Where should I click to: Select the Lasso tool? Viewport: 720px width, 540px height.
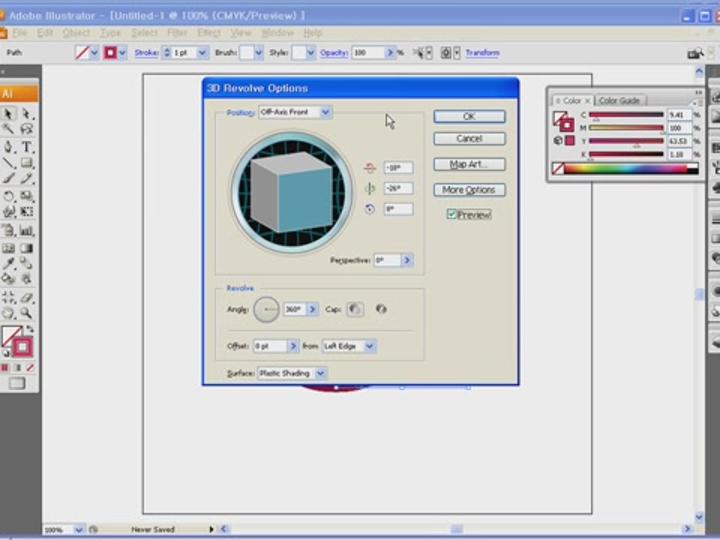click(x=27, y=129)
